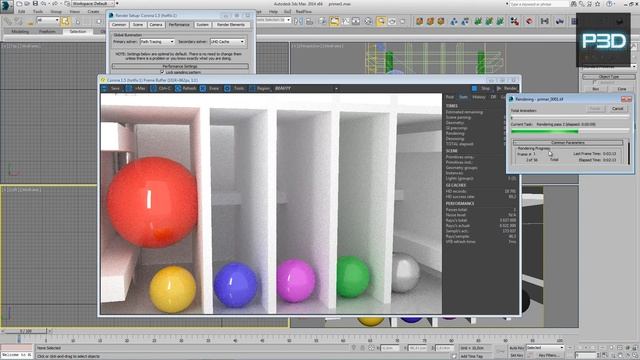Collapse the Performance Settings rollout
Viewport: 640px width, 360px height.
coord(180,66)
